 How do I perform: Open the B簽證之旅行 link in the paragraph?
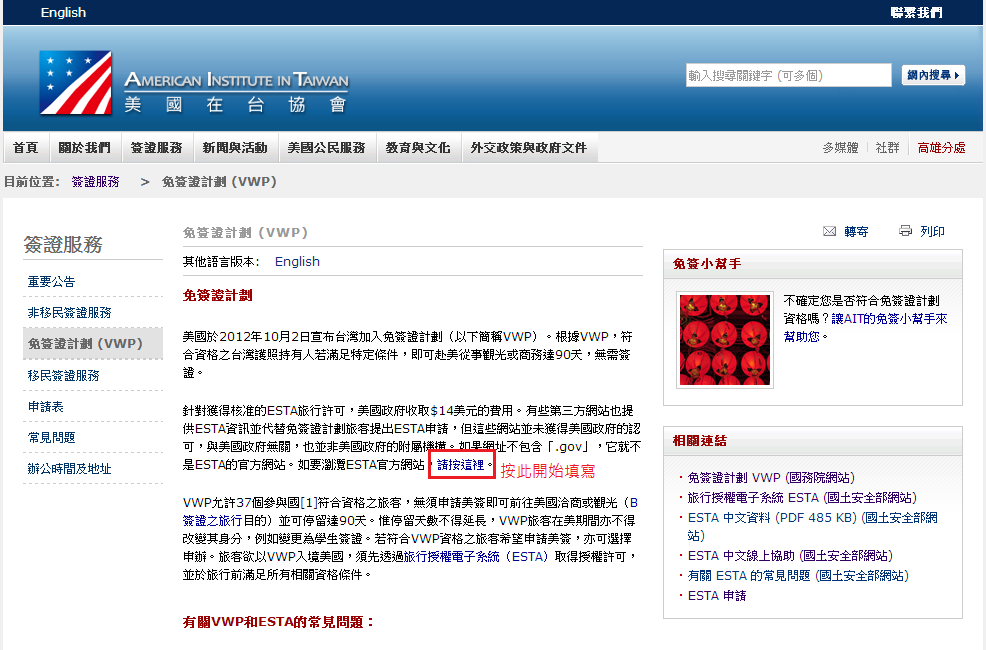[213, 521]
